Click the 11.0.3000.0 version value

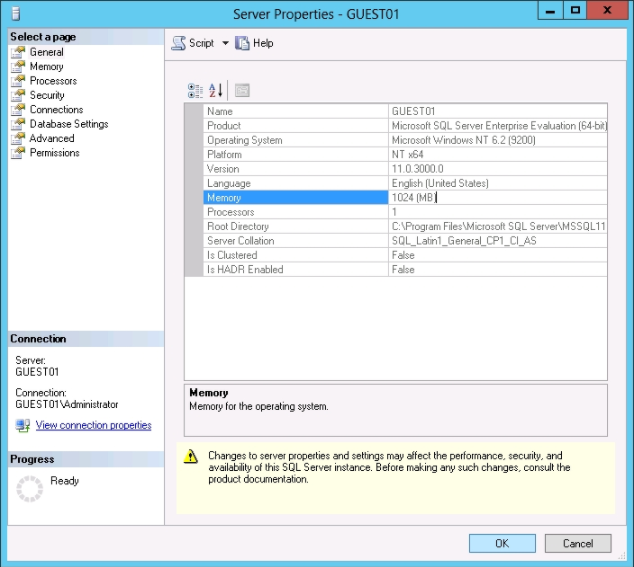click(418, 169)
